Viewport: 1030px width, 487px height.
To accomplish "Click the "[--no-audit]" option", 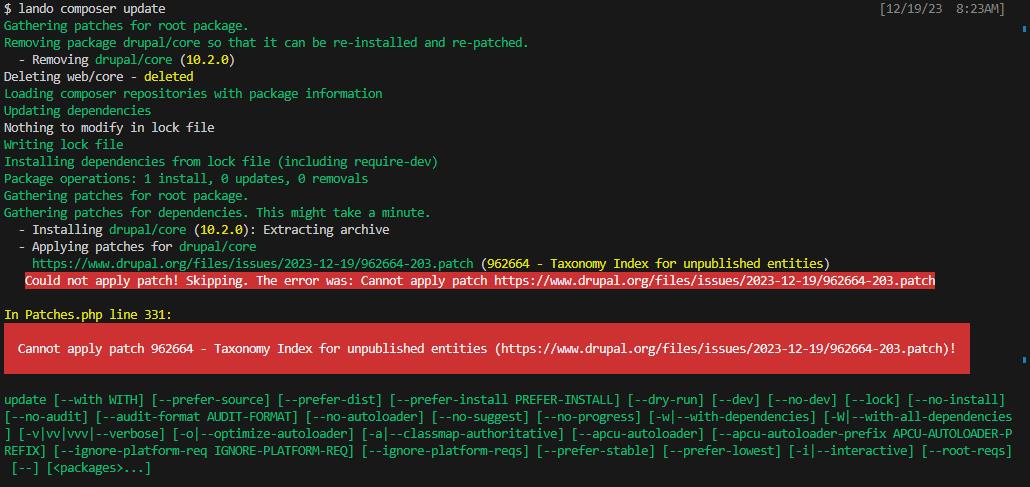I will coord(46,416).
